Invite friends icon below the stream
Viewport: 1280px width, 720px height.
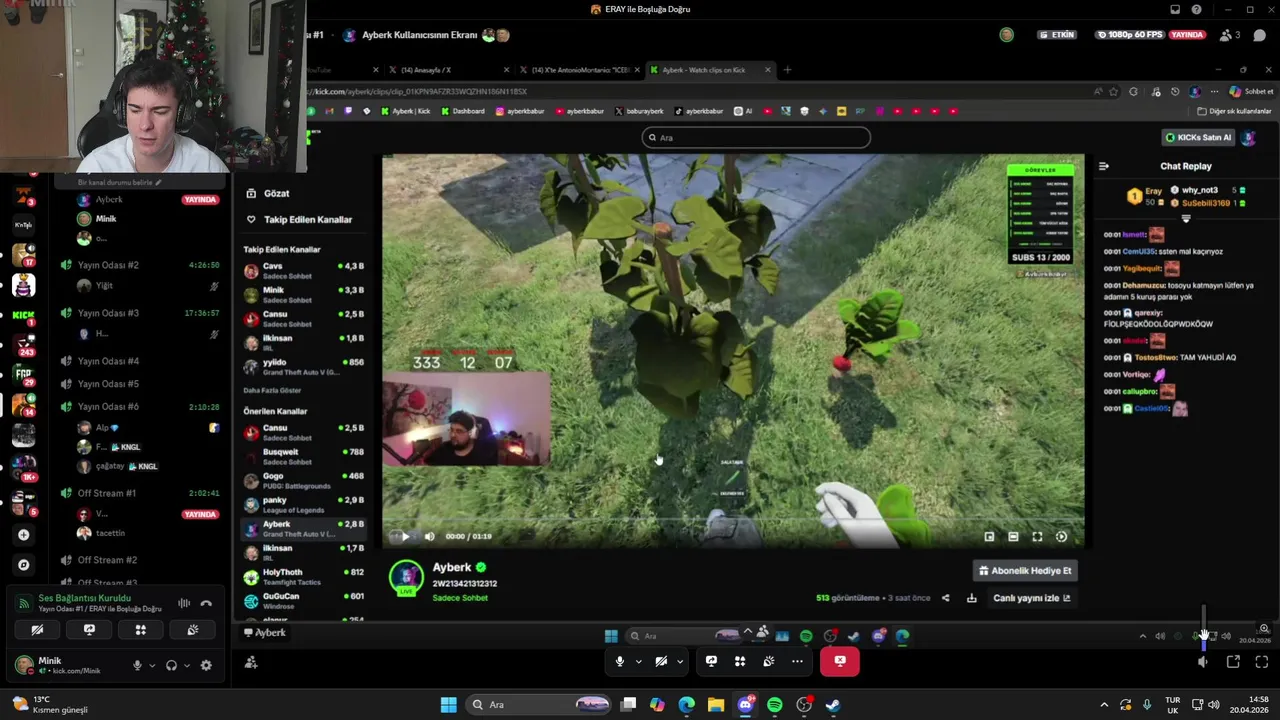[251, 662]
